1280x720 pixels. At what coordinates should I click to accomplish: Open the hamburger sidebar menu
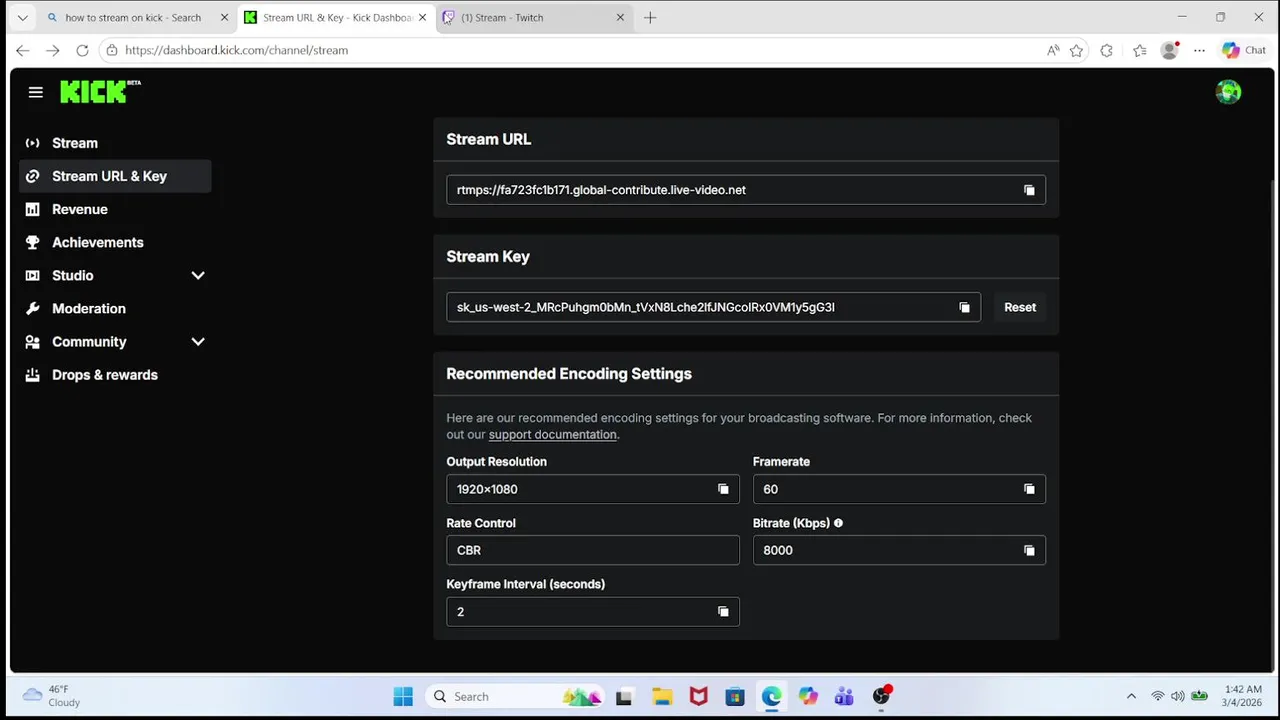tap(36, 92)
